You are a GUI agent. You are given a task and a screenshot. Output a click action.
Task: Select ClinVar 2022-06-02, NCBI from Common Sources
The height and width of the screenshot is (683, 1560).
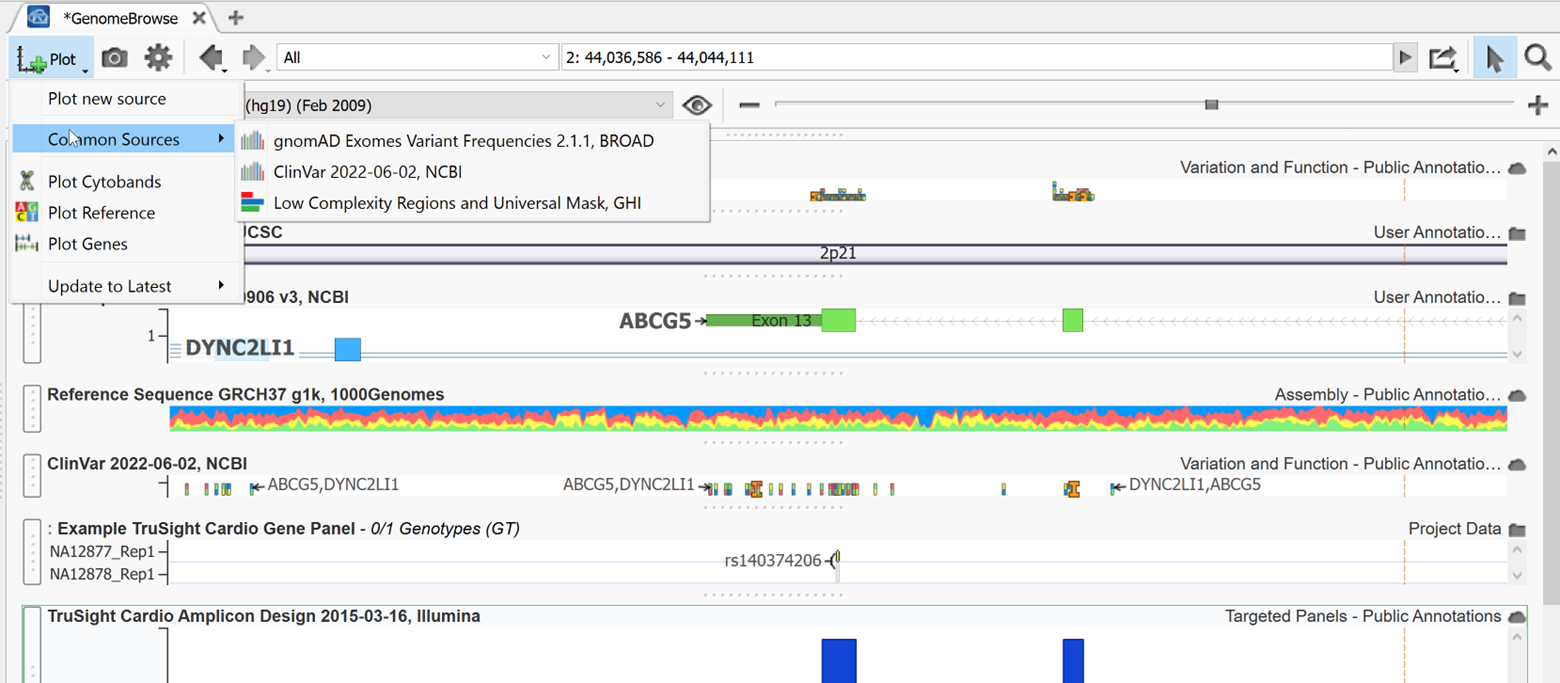[370, 171]
